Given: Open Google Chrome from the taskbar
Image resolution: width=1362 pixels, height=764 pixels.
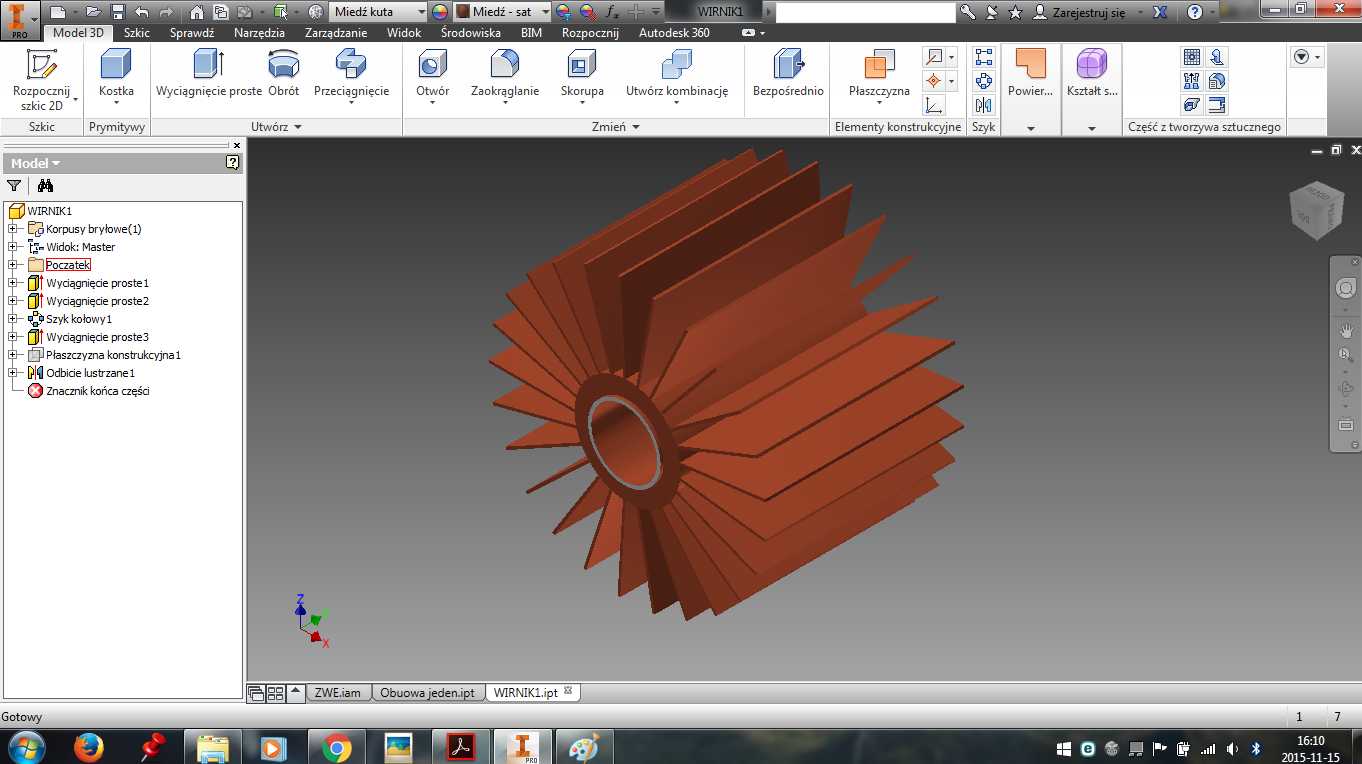Looking at the screenshot, I should coord(336,747).
